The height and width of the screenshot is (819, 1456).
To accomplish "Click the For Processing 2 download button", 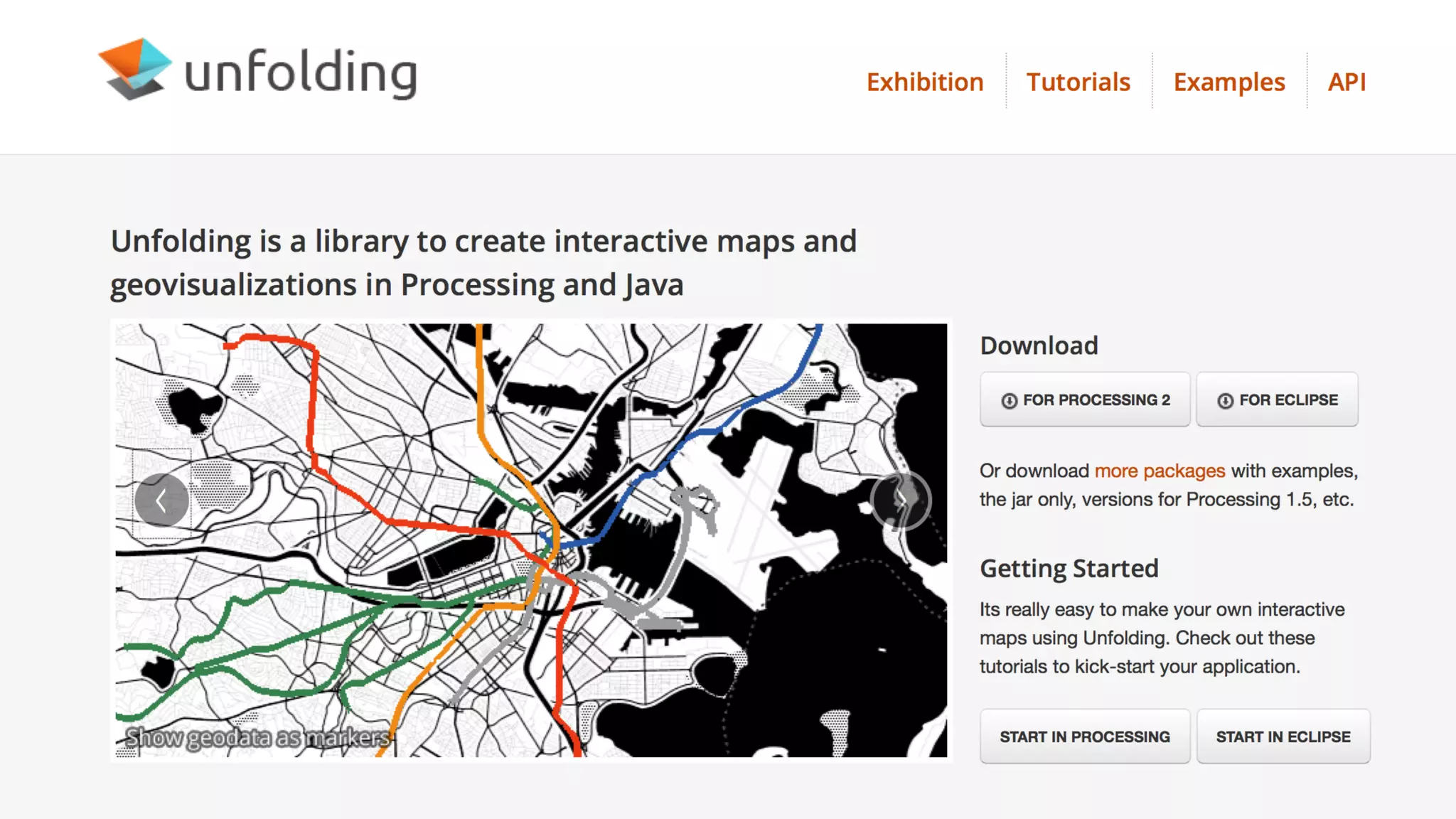I will 1085,400.
